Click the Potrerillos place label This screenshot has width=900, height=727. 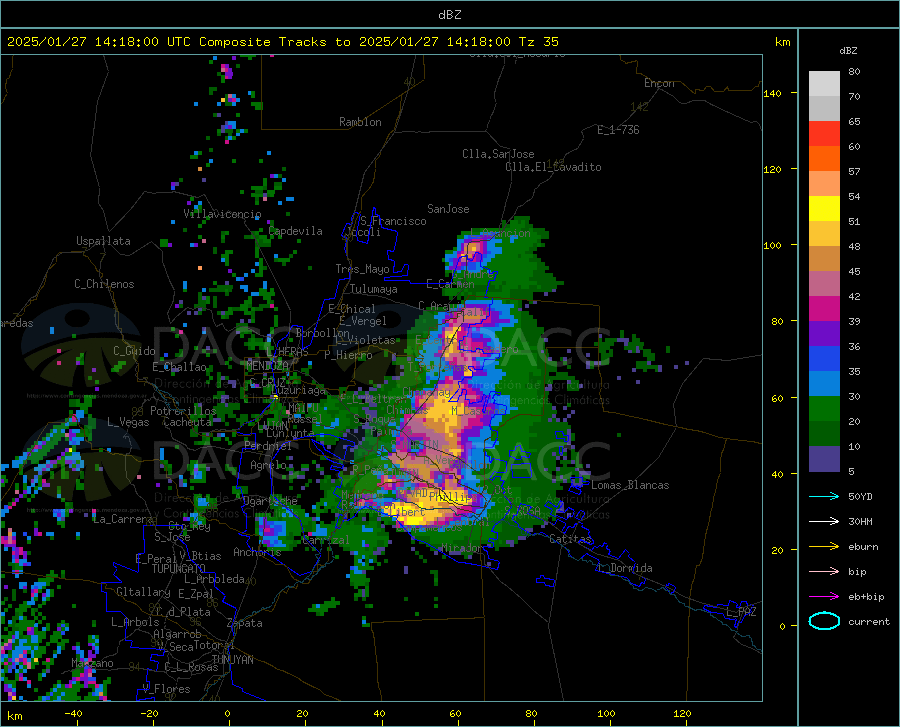183,411
